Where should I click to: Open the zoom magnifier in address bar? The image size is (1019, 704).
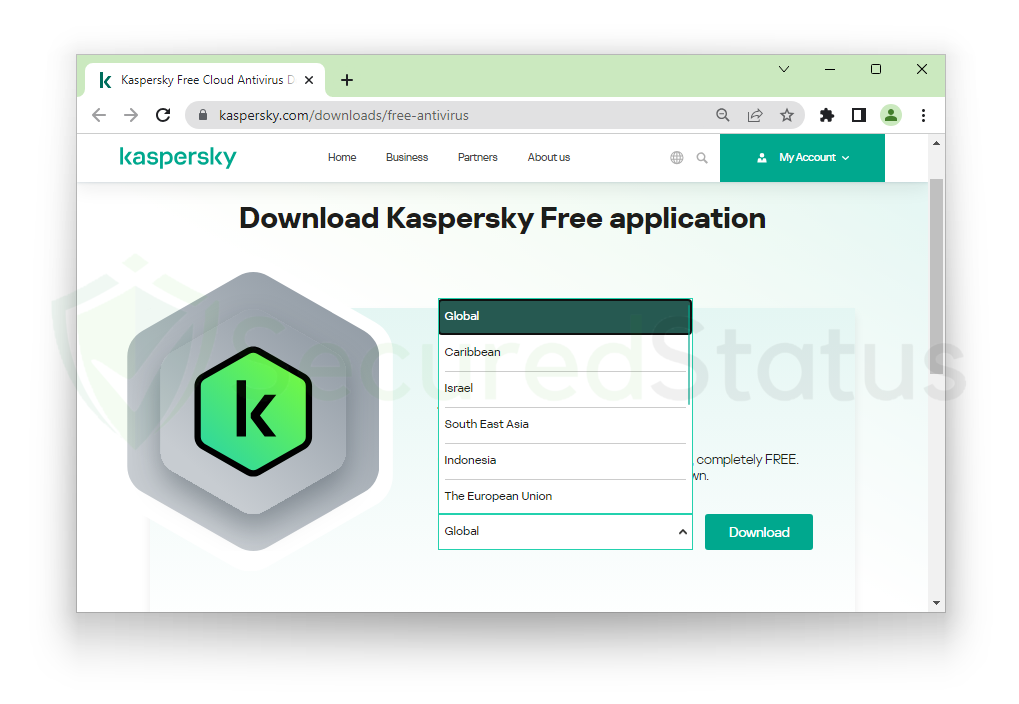[x=723, y=115]
